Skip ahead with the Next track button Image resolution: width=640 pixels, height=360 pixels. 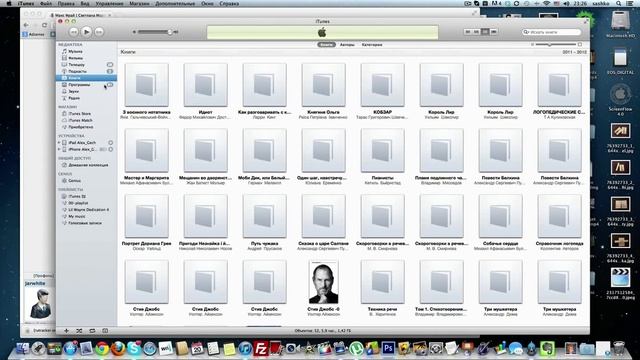coord(99,31)
